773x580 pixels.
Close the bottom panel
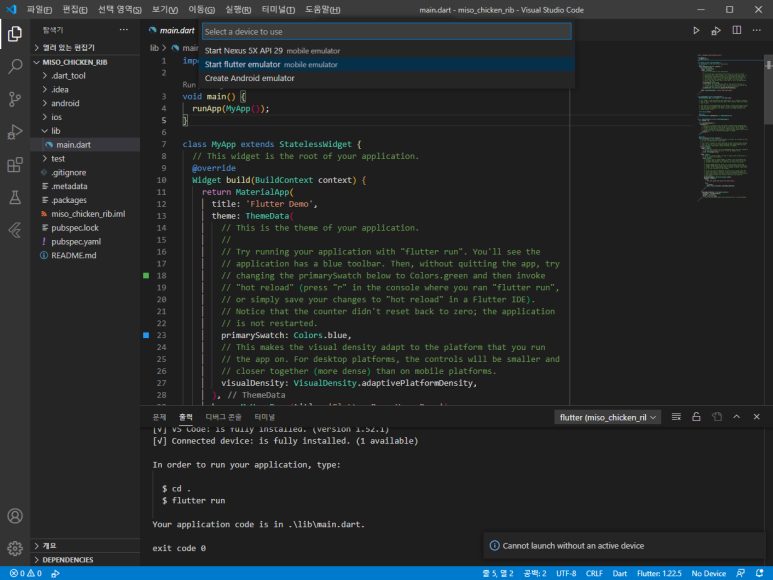(756, 417)
